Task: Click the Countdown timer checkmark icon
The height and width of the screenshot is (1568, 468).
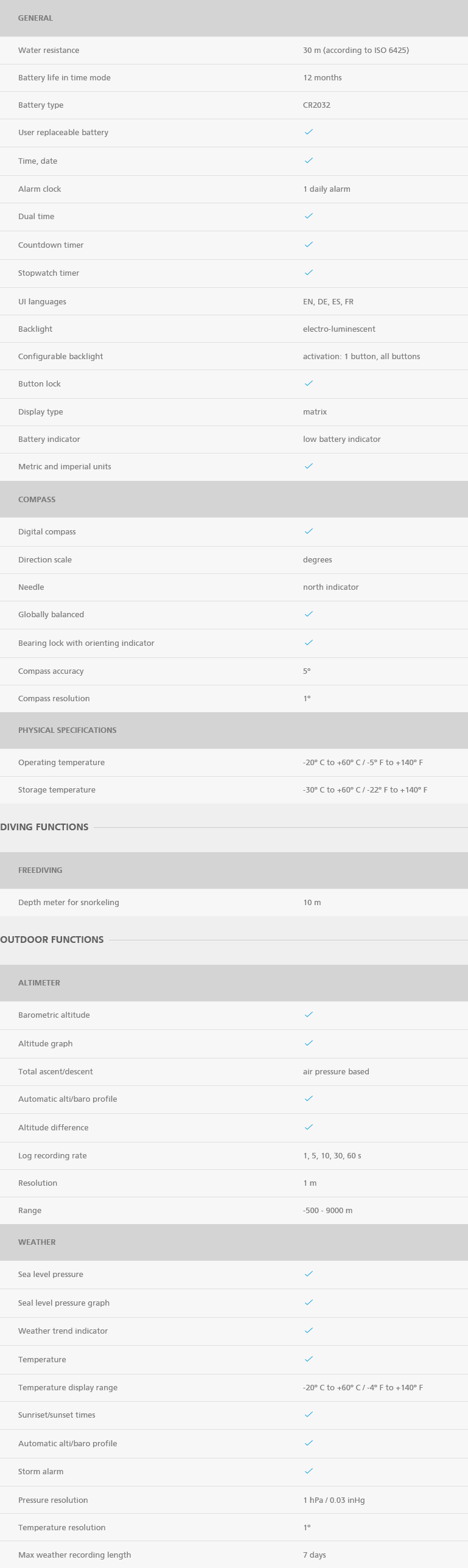Action: 309,245
